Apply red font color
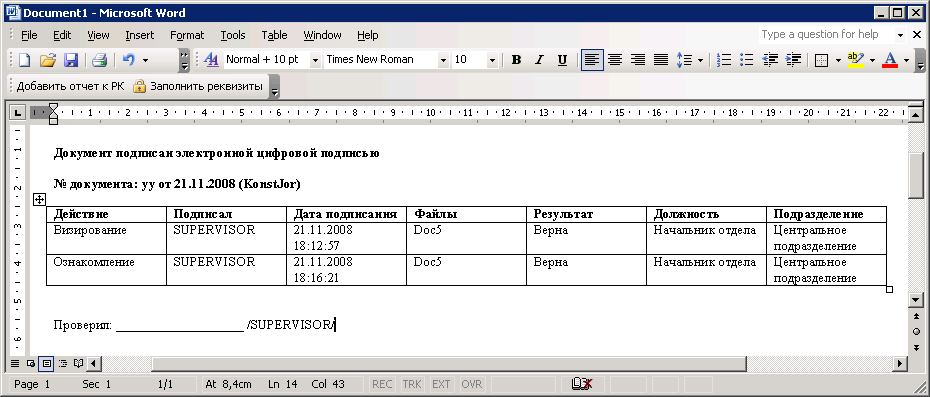Screen dimensions: 930x397 [x=890, y=60]
